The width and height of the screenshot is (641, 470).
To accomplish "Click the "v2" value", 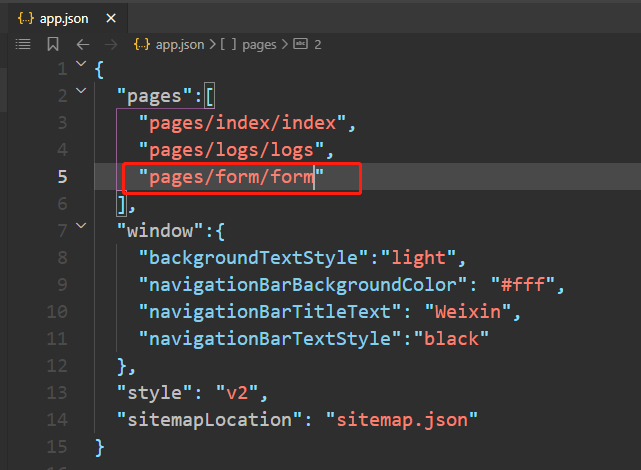I will 237,393.
